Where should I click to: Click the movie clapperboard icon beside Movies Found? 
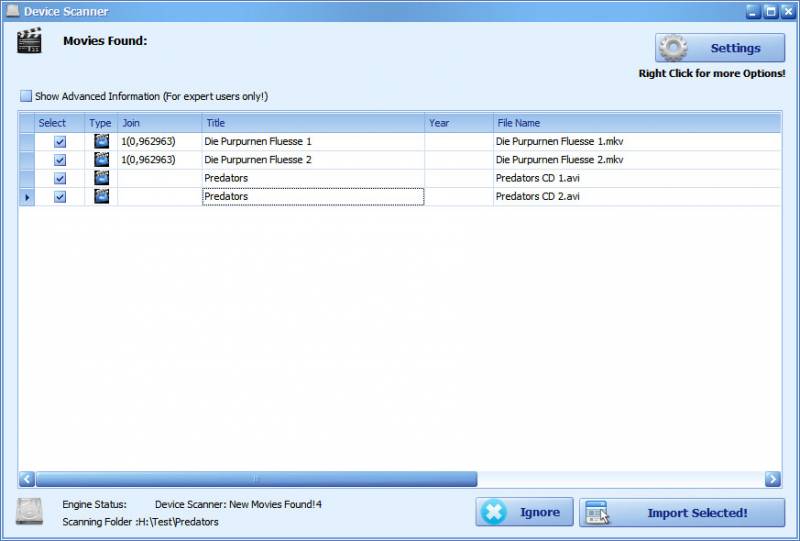pyautogui.click(x=29, y=41)
